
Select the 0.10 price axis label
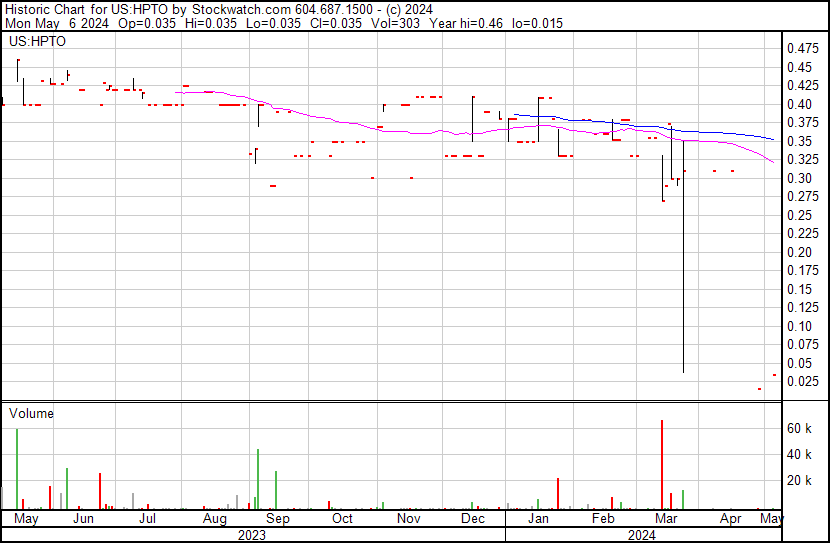799,327
